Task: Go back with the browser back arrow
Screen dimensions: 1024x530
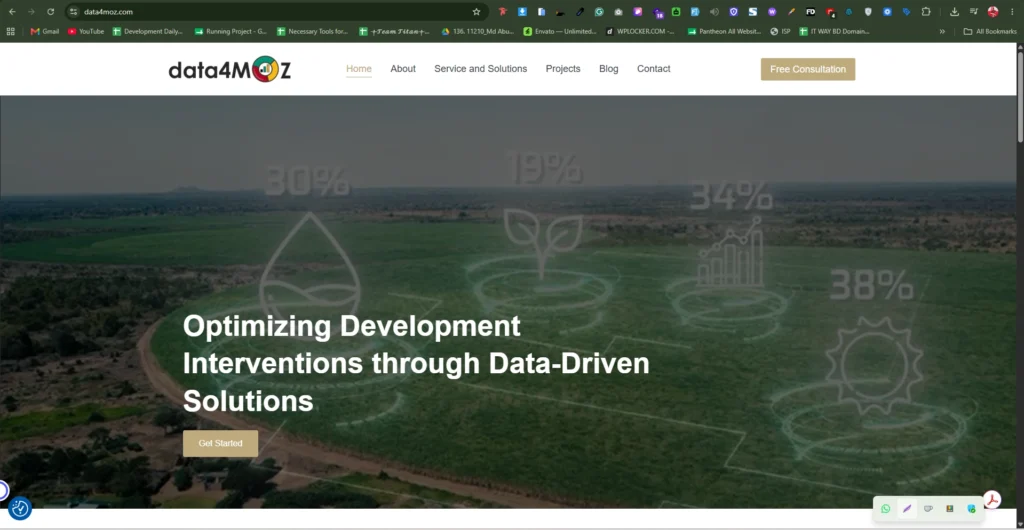Action: [x=12, y=12]
